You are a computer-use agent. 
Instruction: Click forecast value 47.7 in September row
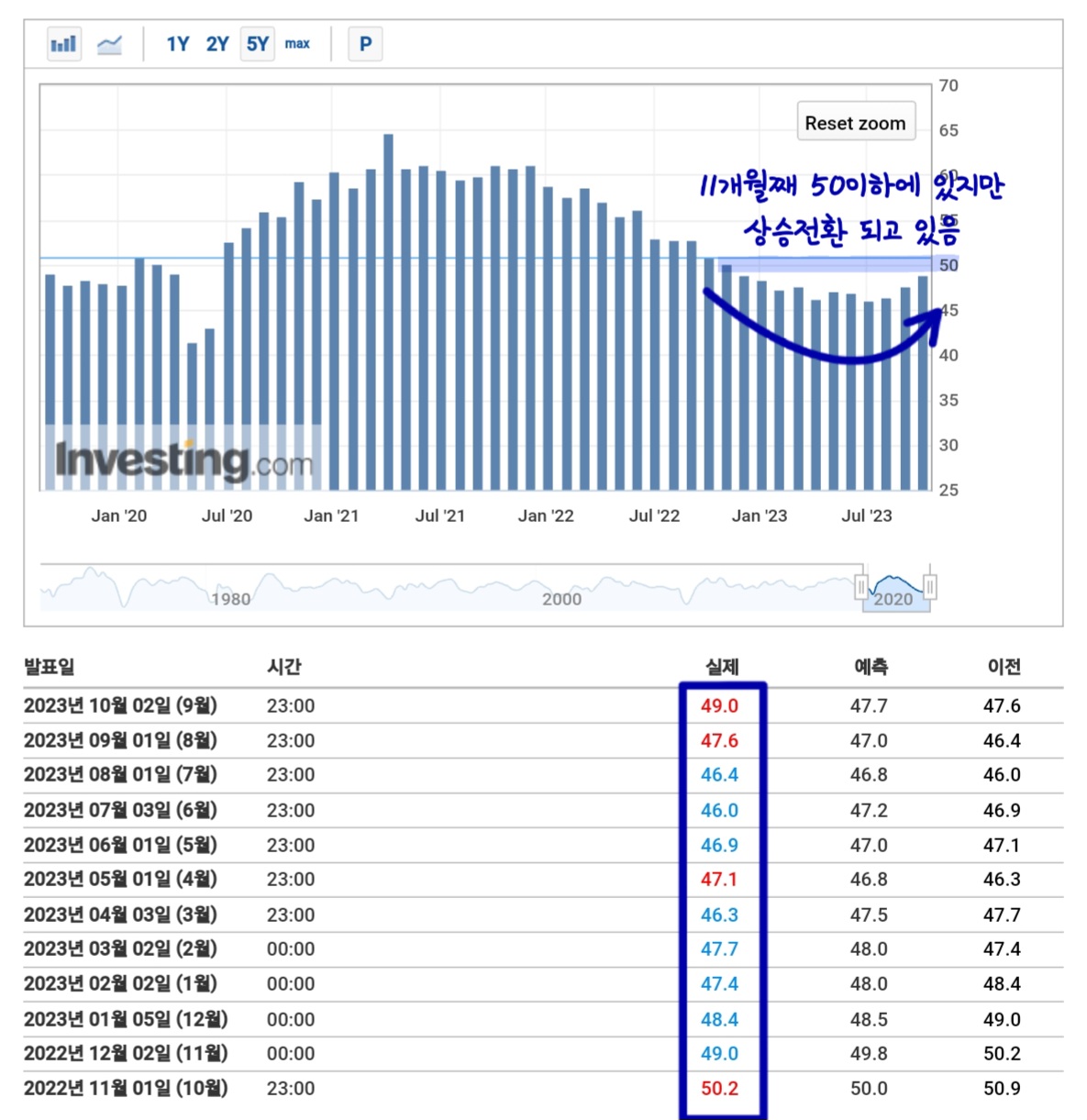(x=869, y=705)
